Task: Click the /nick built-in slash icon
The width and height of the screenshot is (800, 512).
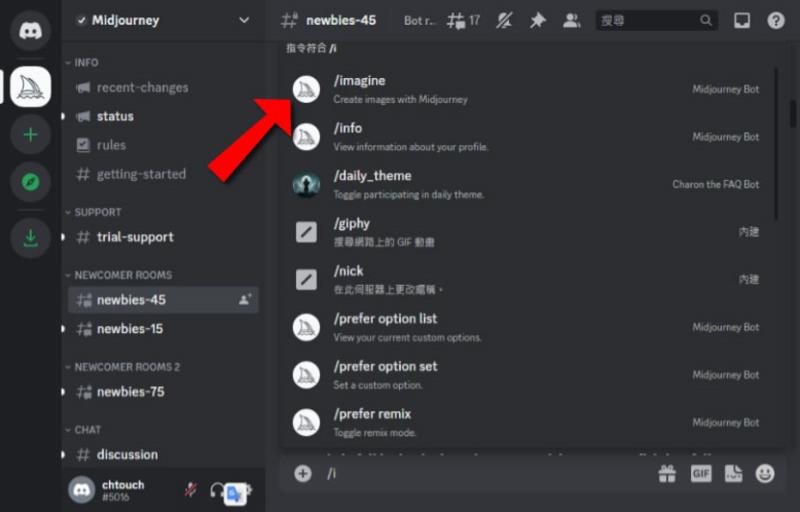Action: [306, 279]
